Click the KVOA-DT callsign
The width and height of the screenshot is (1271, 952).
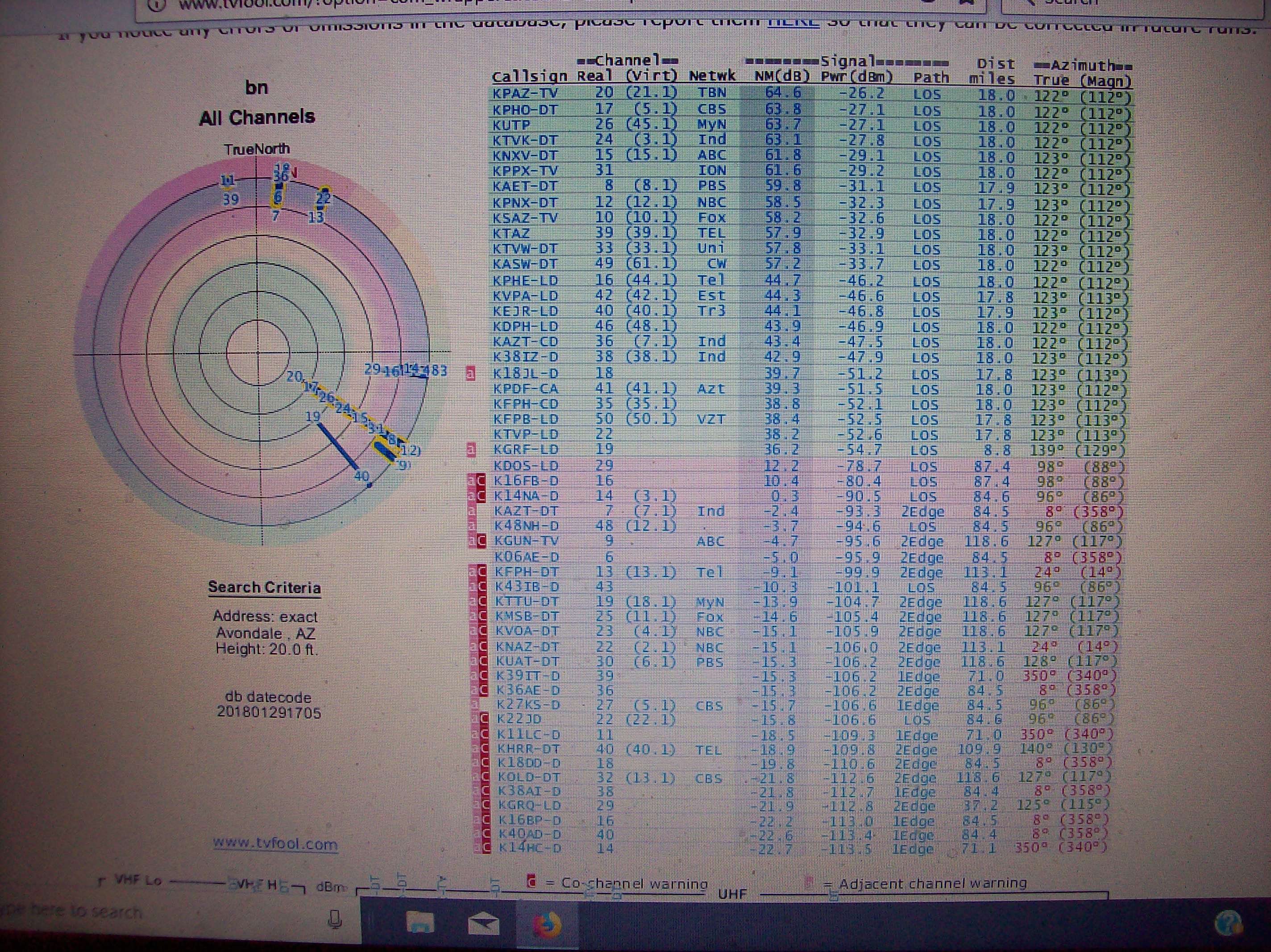528,631
